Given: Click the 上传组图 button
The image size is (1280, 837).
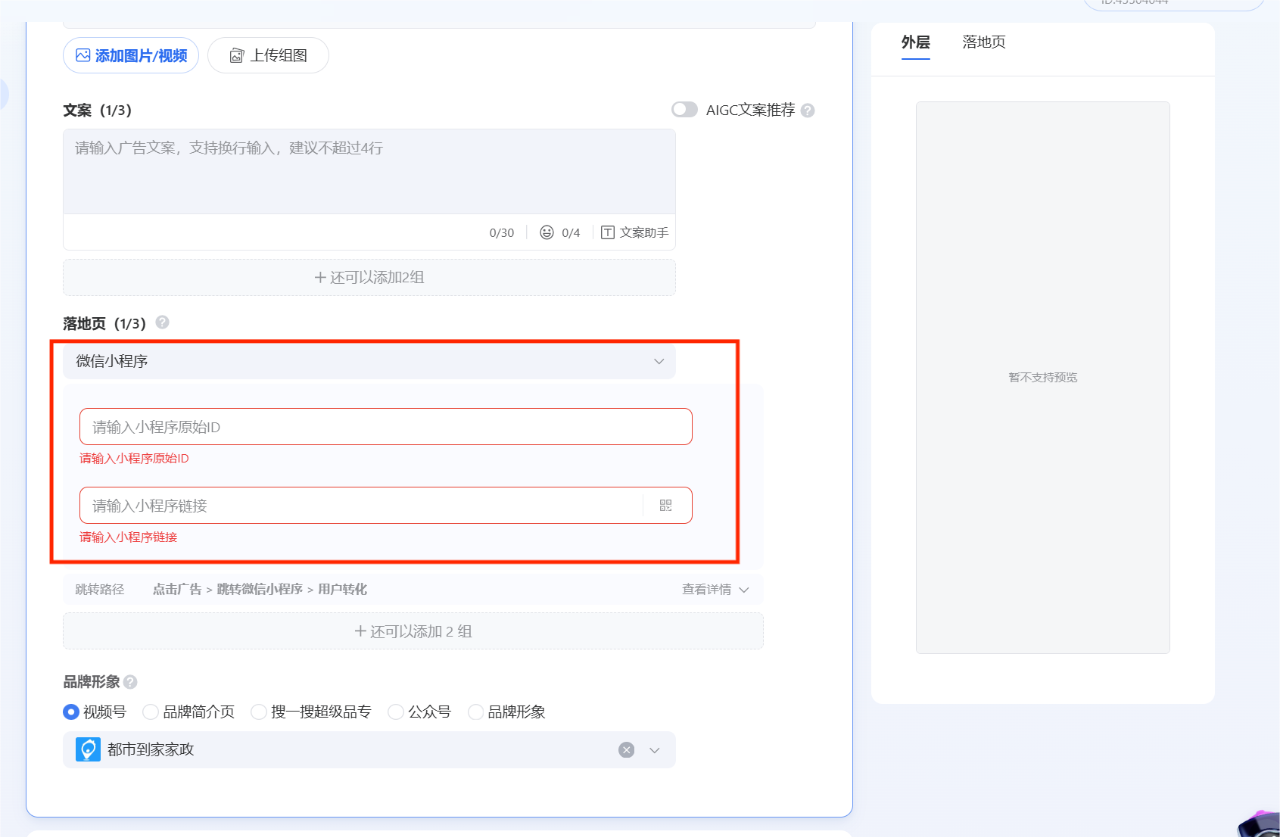Looking at the screenshot, I should [x=268, y=55].
